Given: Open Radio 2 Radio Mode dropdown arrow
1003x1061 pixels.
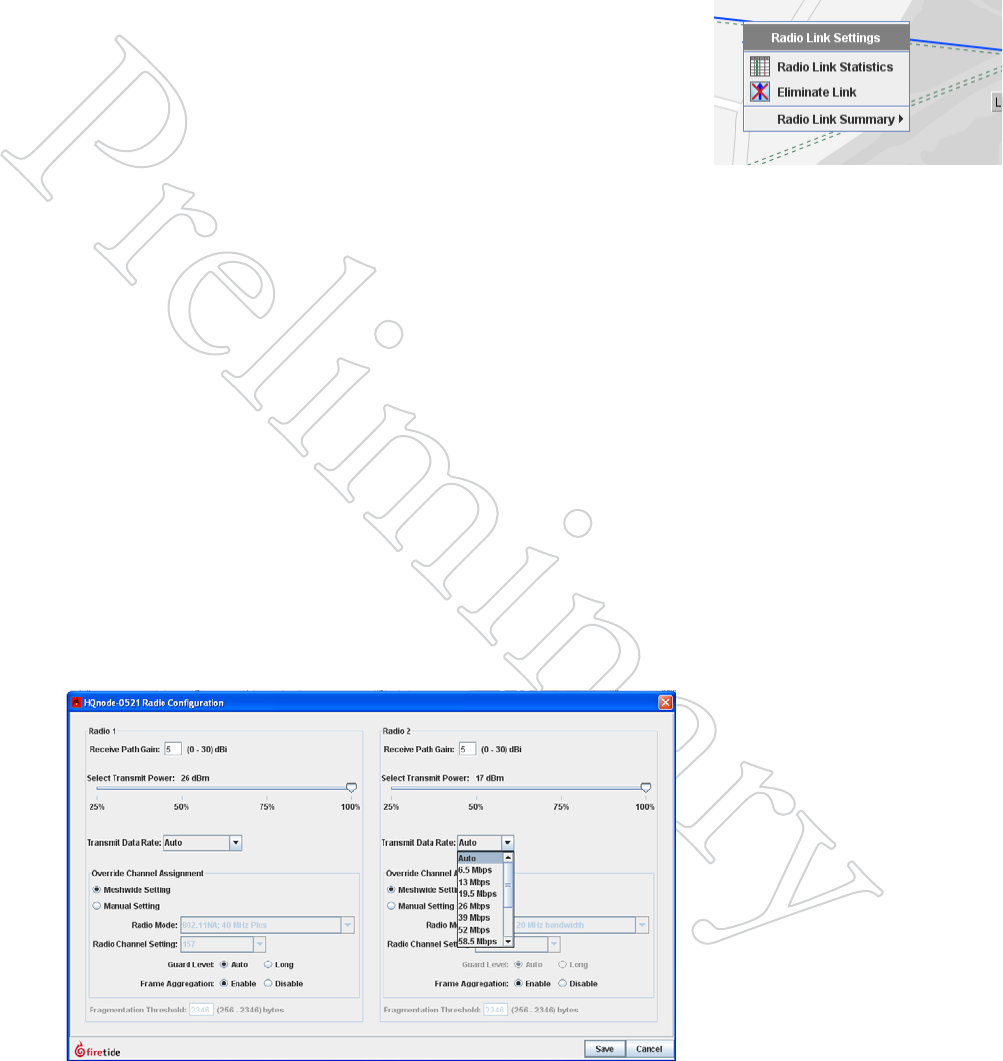Looking at the screenshot, I should click(642, 925).
